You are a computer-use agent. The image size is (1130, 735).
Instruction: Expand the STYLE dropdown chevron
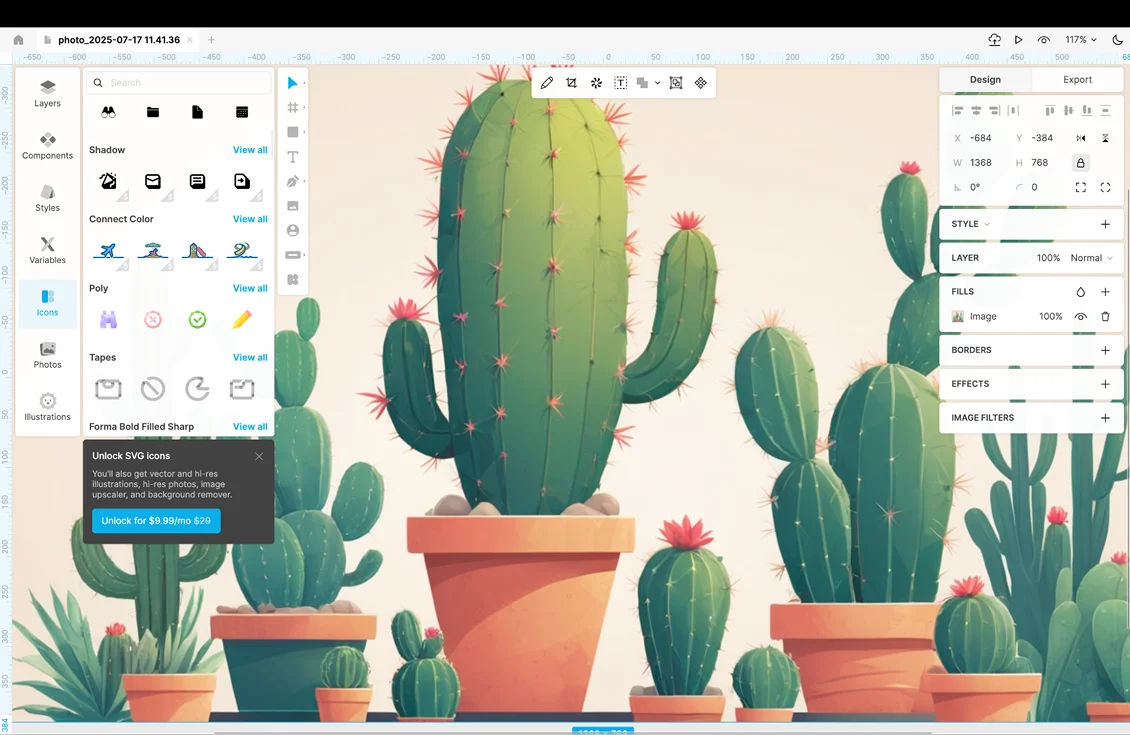pos(987,225)
